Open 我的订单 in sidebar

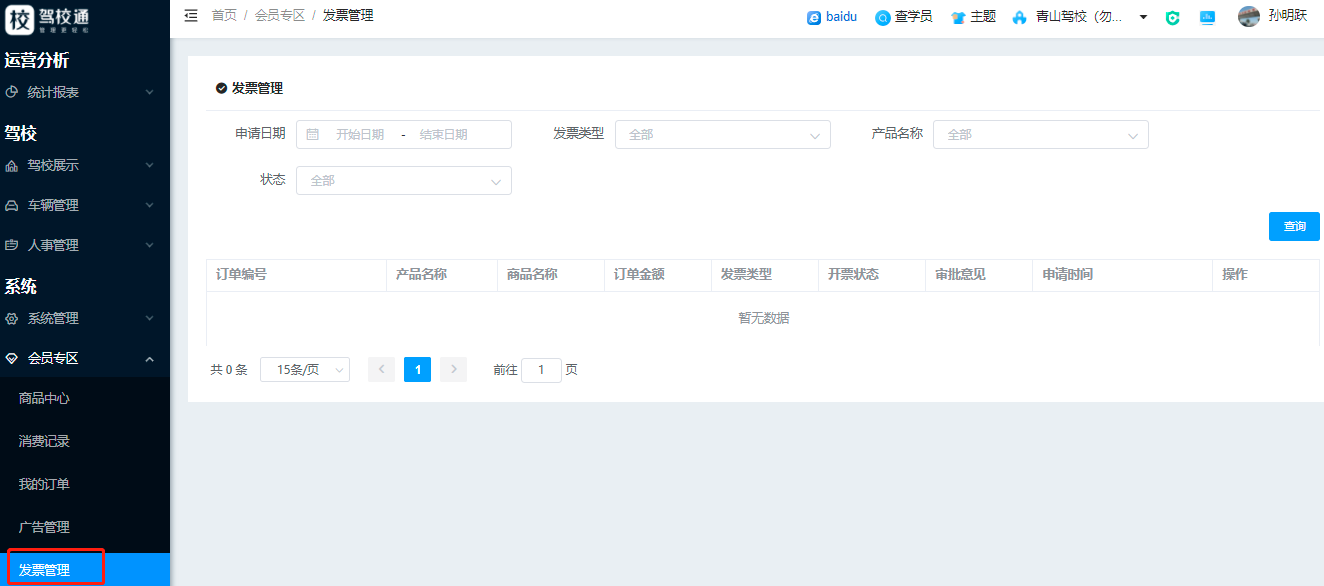click(x=85, y=484)
